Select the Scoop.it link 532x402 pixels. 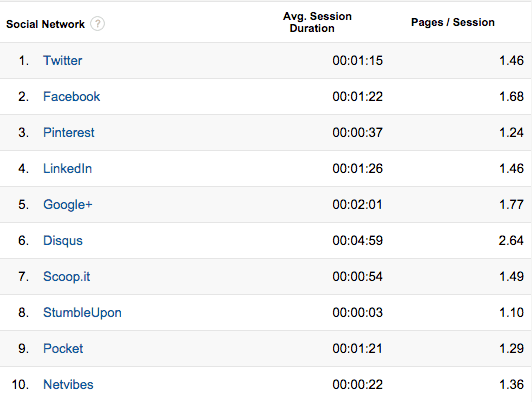[66, 276]
